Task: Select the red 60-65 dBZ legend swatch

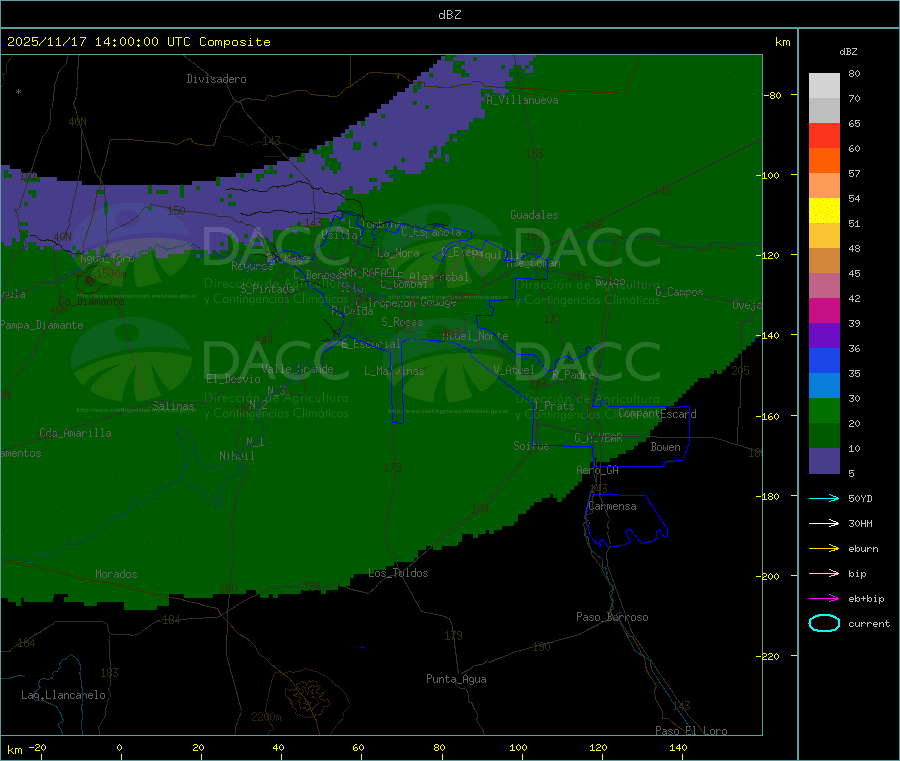Action: 824,135
